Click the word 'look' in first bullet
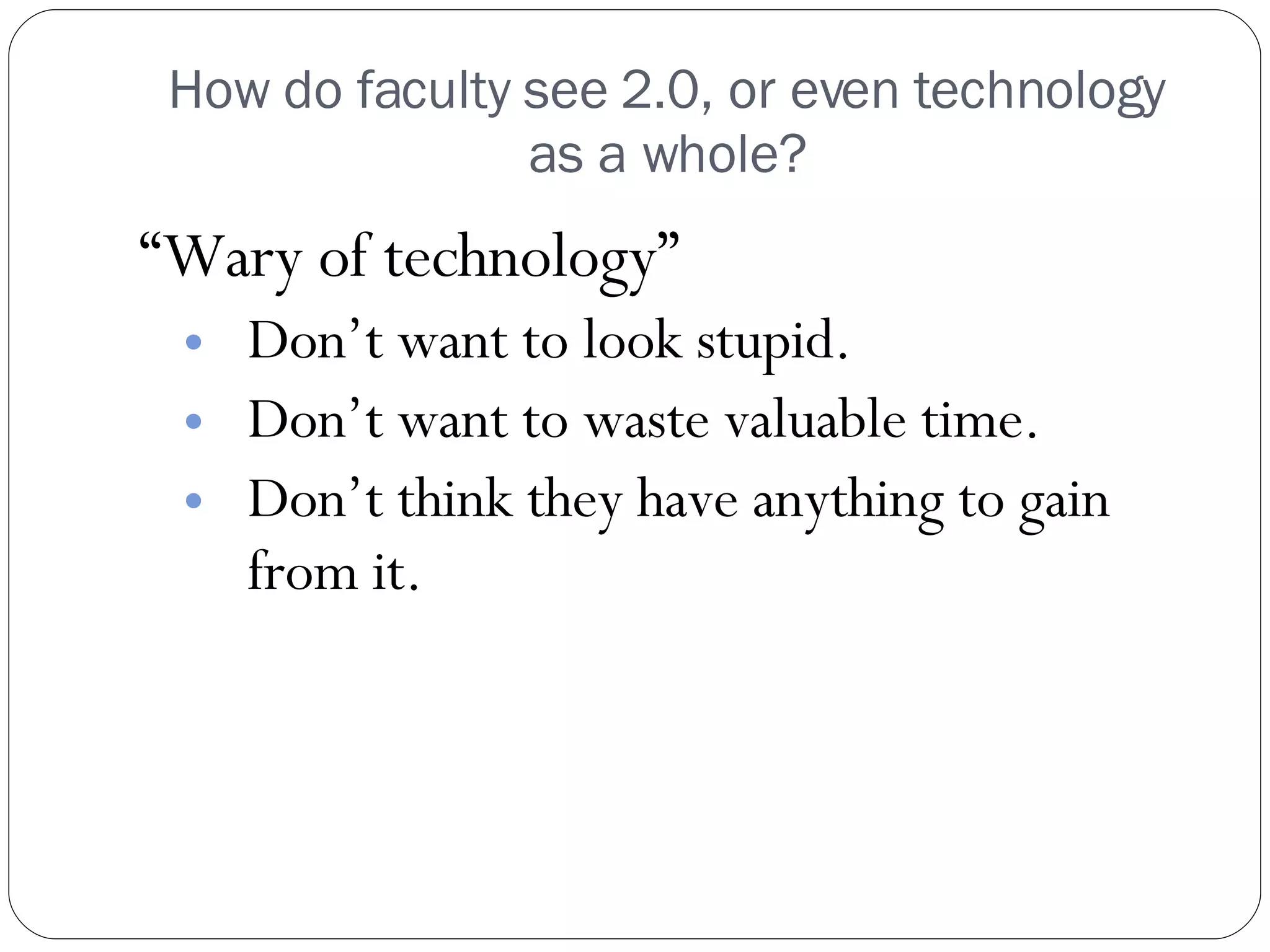The image size is (1270, 952). click(632, 341)
